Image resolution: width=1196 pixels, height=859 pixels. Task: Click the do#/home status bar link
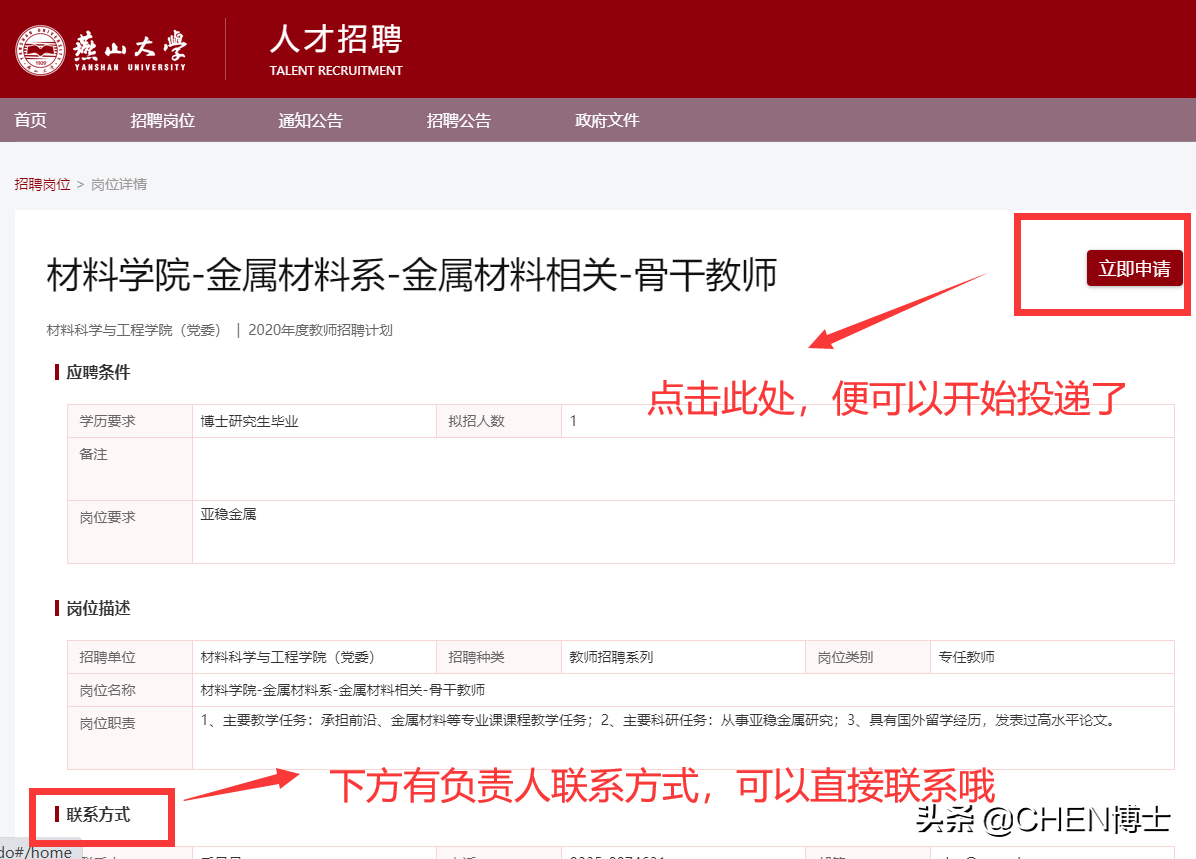[38, 852]
